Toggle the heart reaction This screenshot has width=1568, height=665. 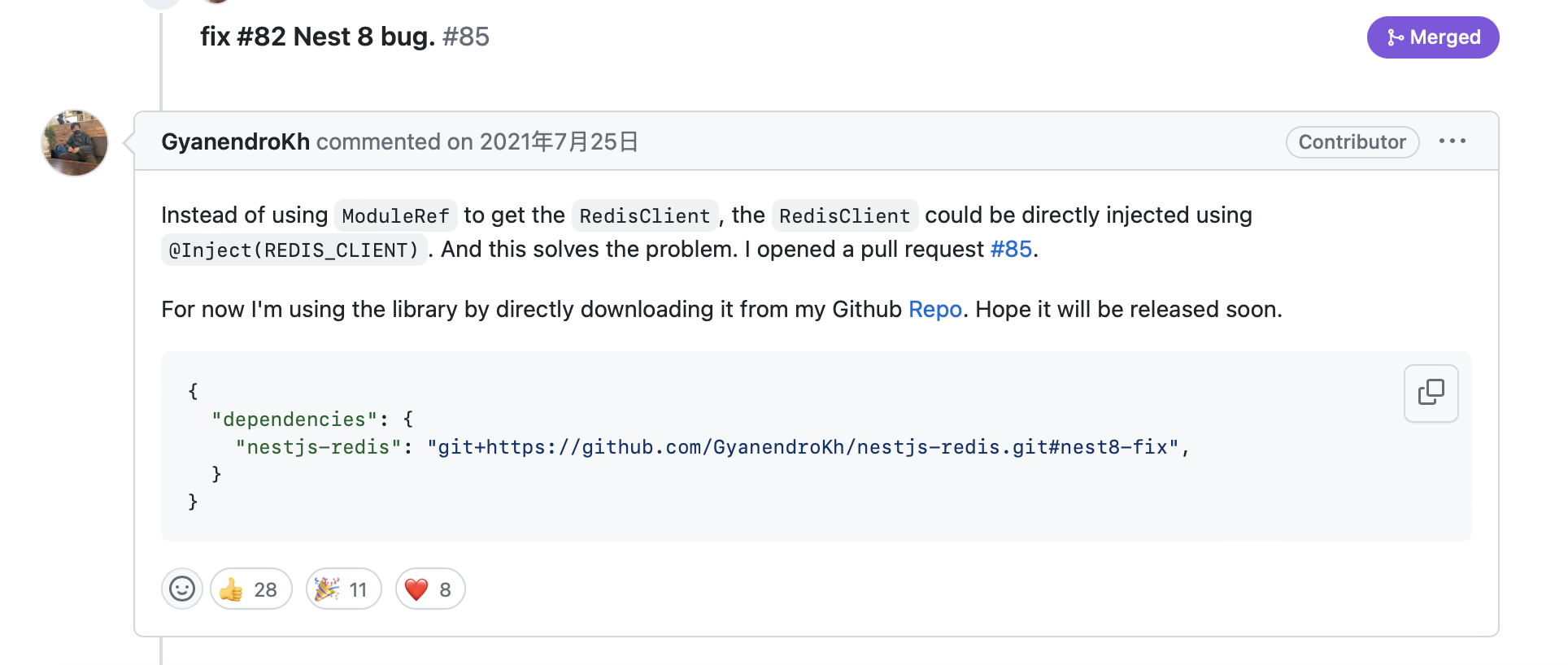click(430, 589)
